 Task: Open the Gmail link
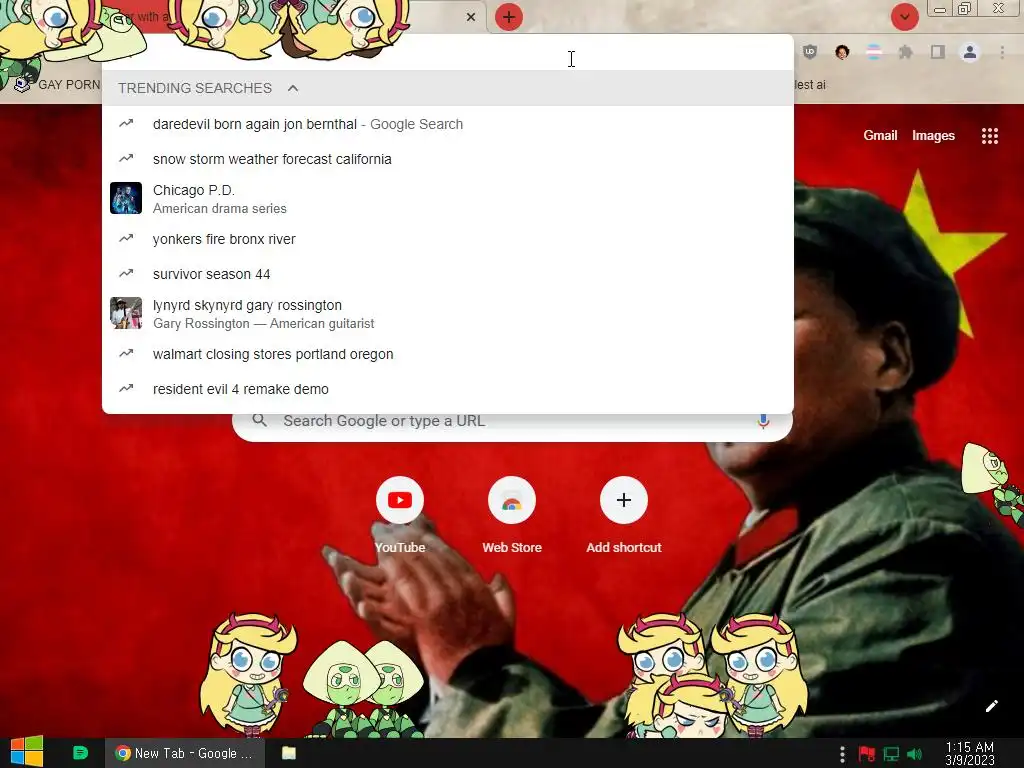880,135
